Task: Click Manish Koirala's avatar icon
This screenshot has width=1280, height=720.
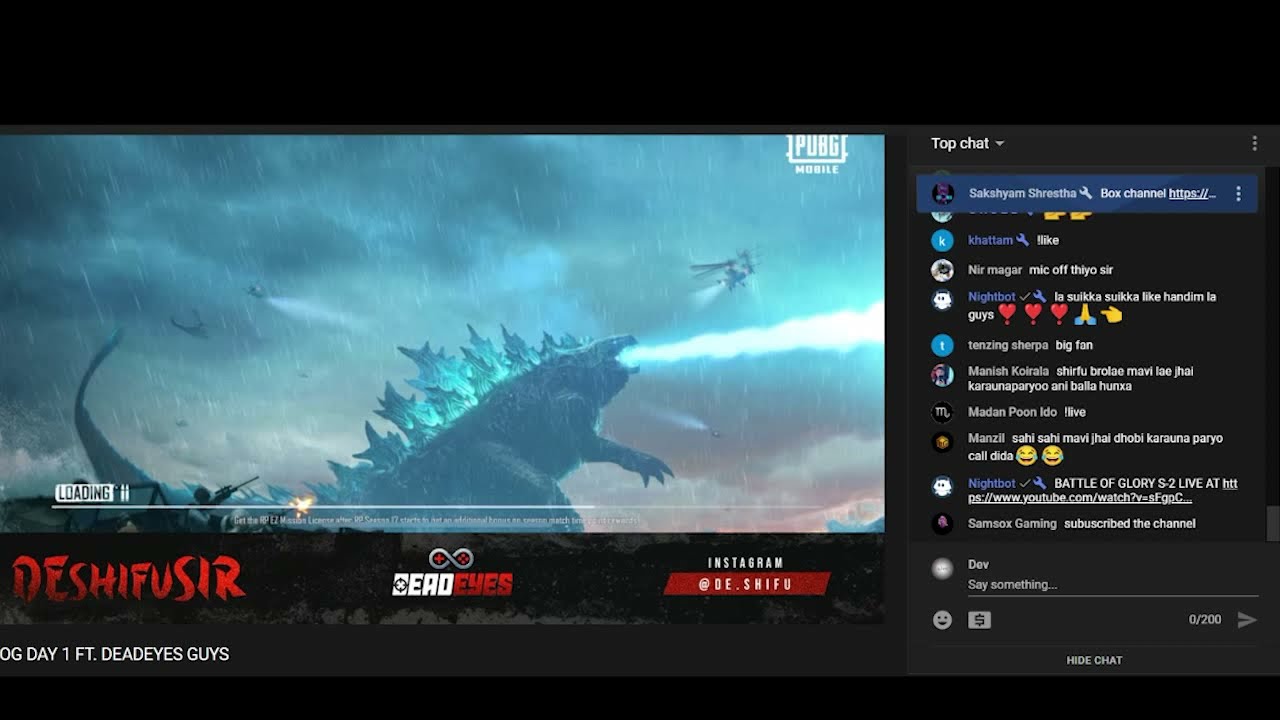Action: (942, 375)
